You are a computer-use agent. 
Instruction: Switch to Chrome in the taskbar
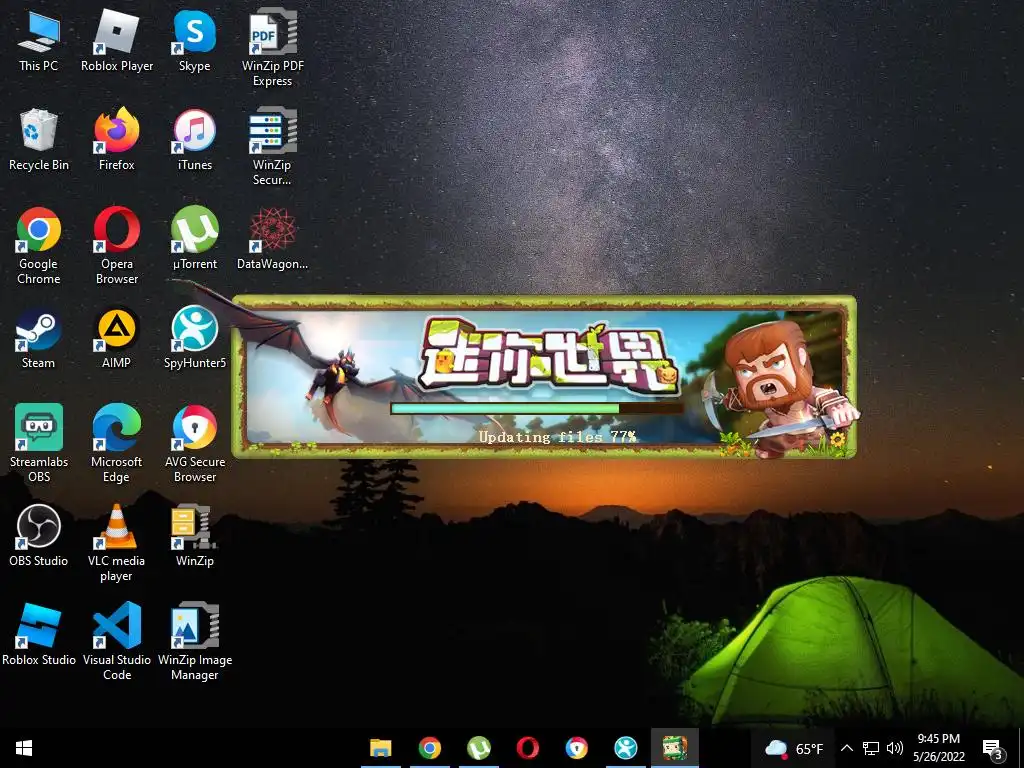coord(430,748)
